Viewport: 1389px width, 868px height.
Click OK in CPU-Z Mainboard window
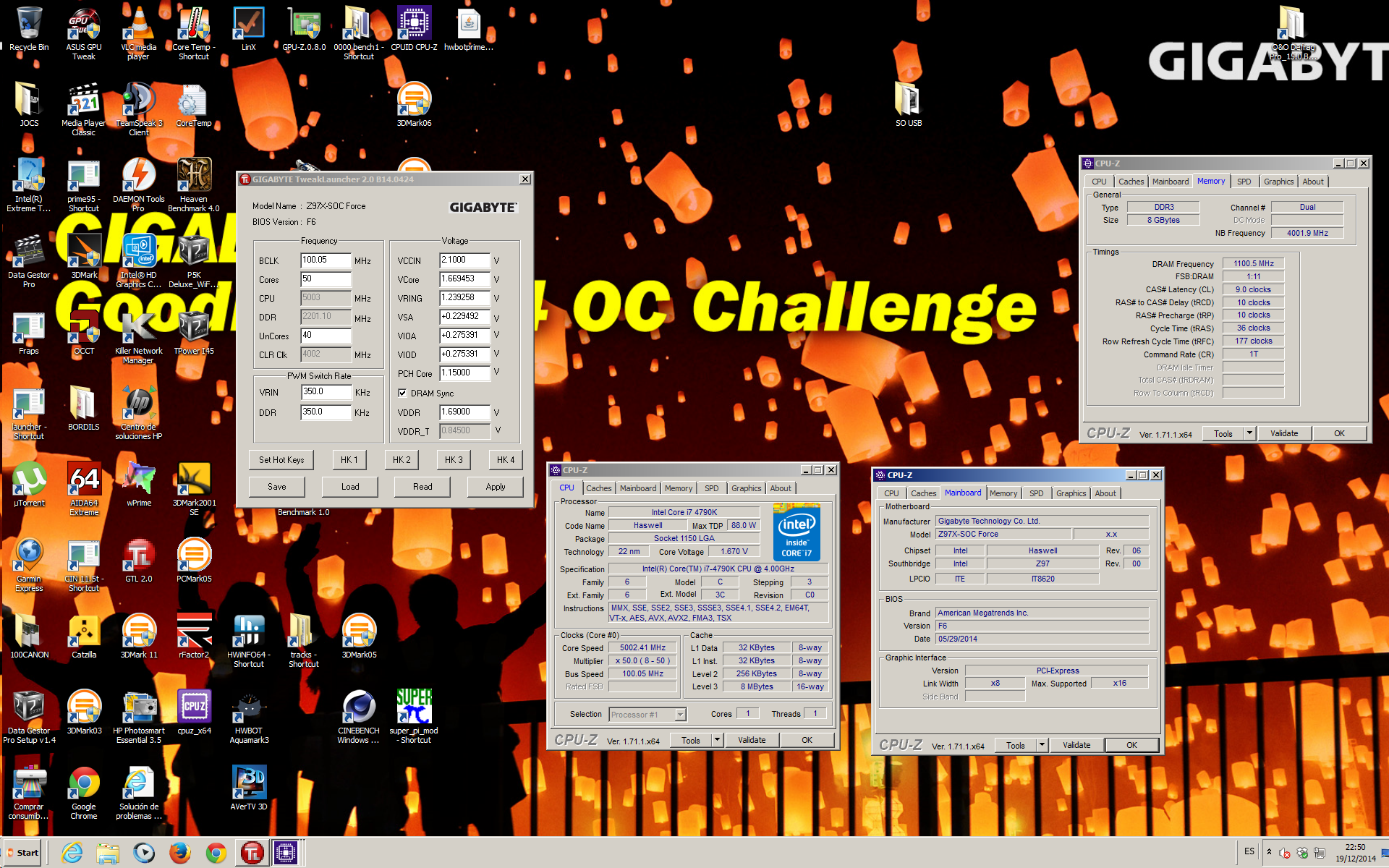(1131, 745)
